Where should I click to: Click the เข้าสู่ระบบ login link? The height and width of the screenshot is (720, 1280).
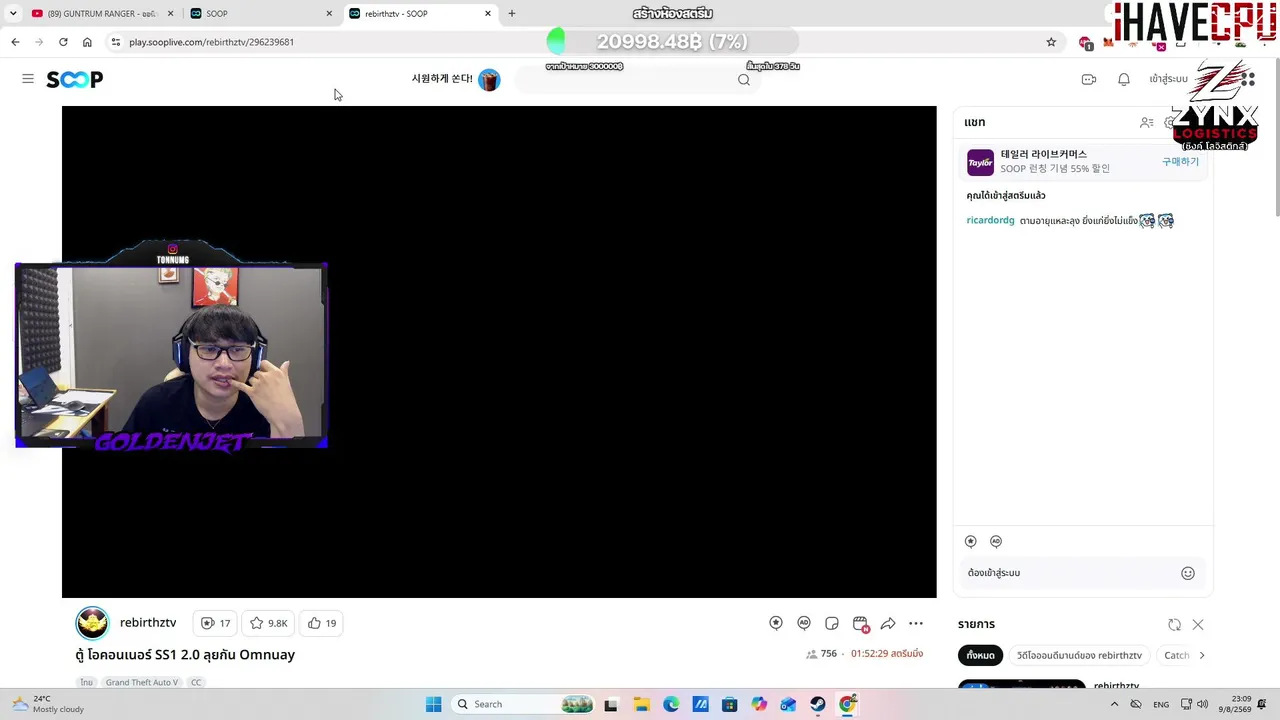[x=1168, y=79]
